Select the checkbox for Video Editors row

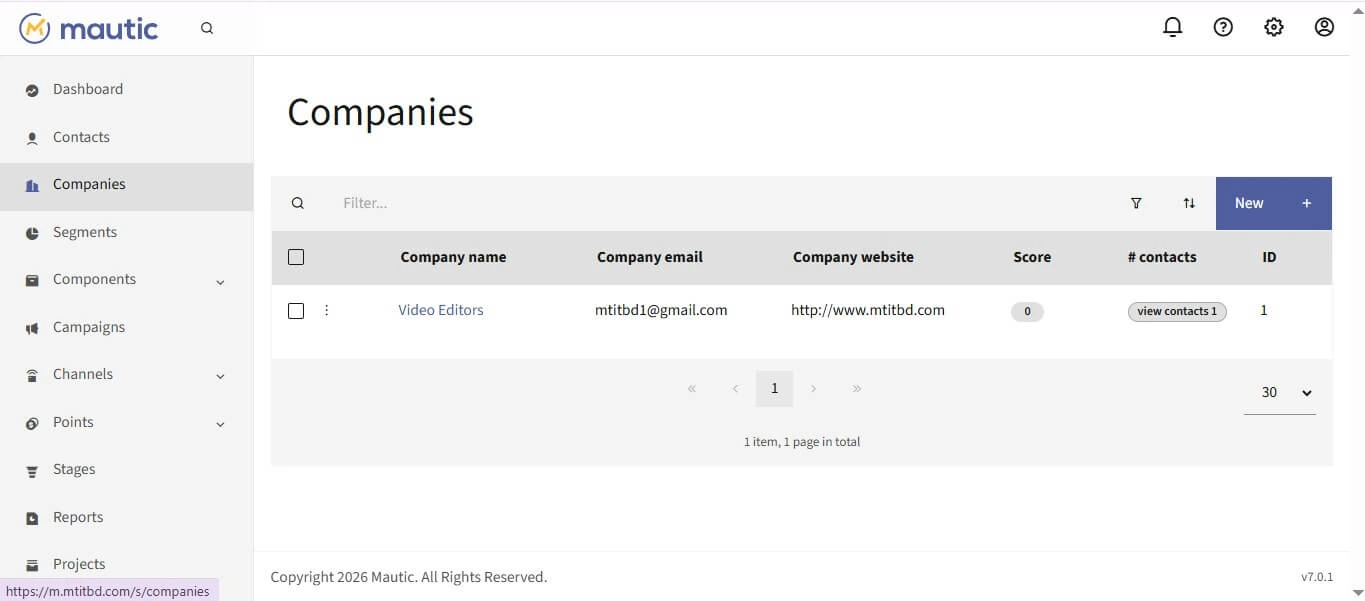click(296, 310)
